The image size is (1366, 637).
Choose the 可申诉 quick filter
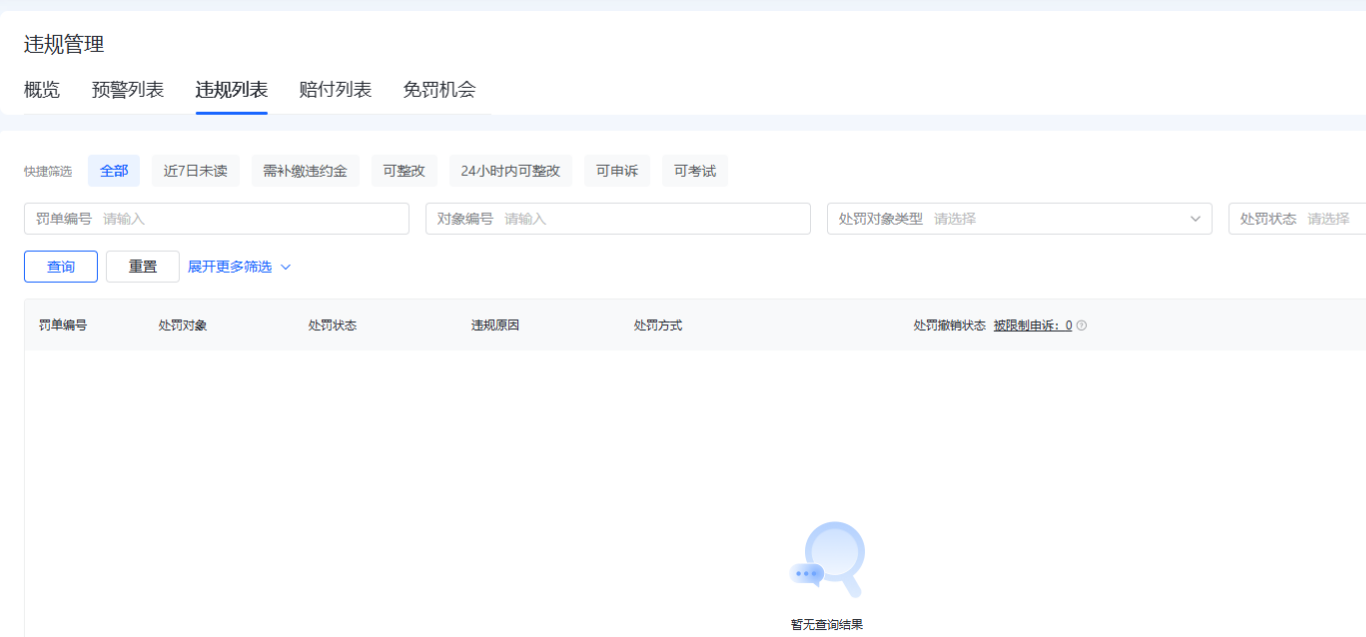pyautogui.click(x=617, y=171)
